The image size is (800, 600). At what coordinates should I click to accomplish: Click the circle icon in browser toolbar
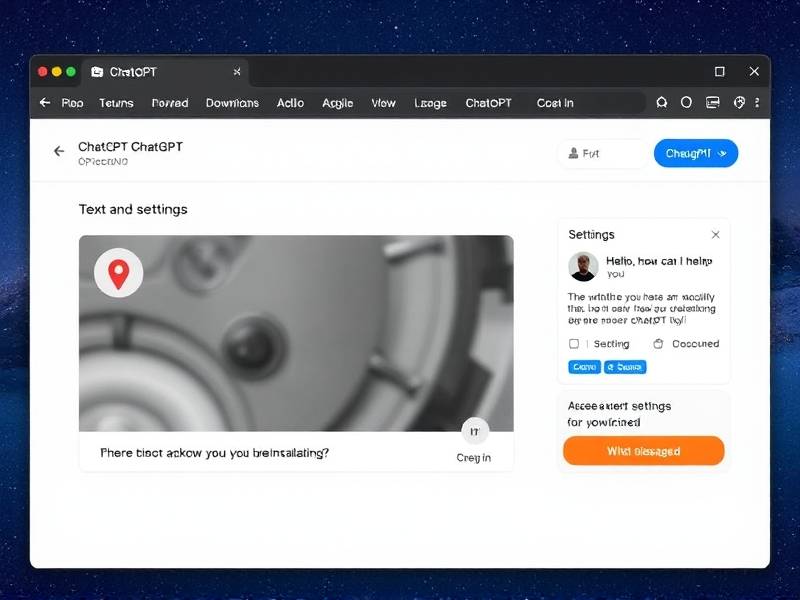point(686,103)
